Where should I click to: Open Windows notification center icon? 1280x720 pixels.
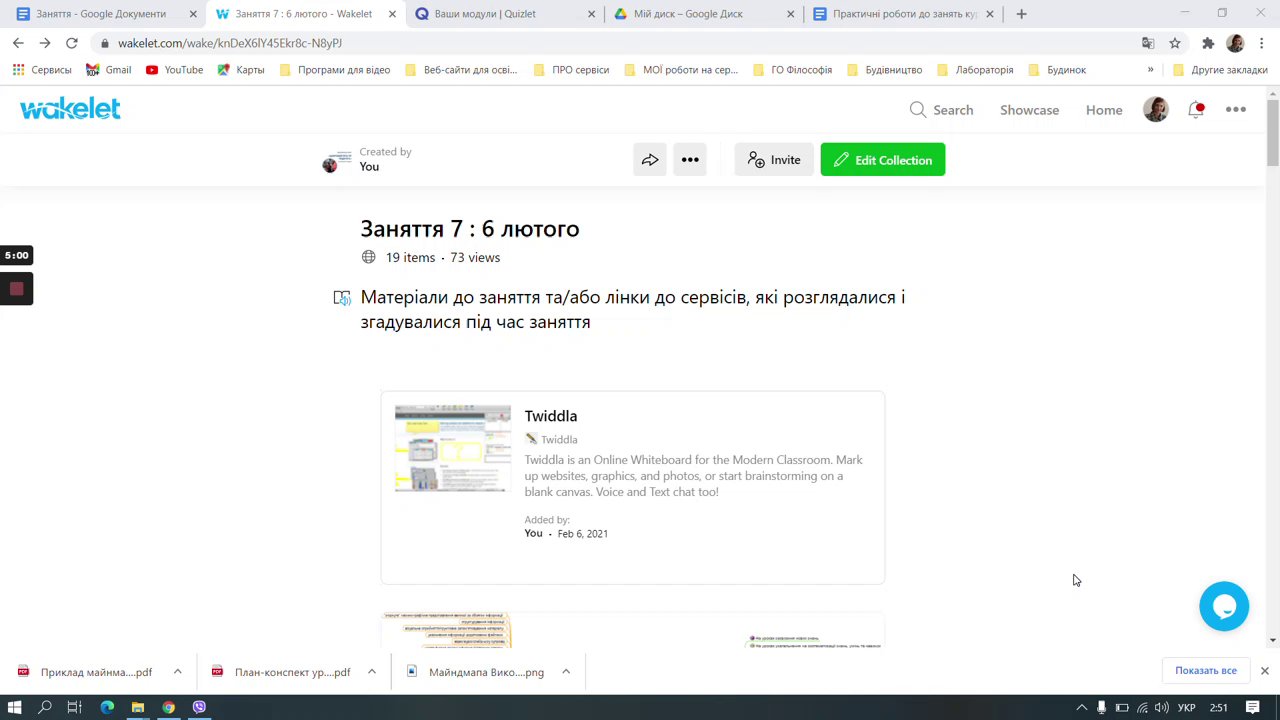click(1253, 708)
